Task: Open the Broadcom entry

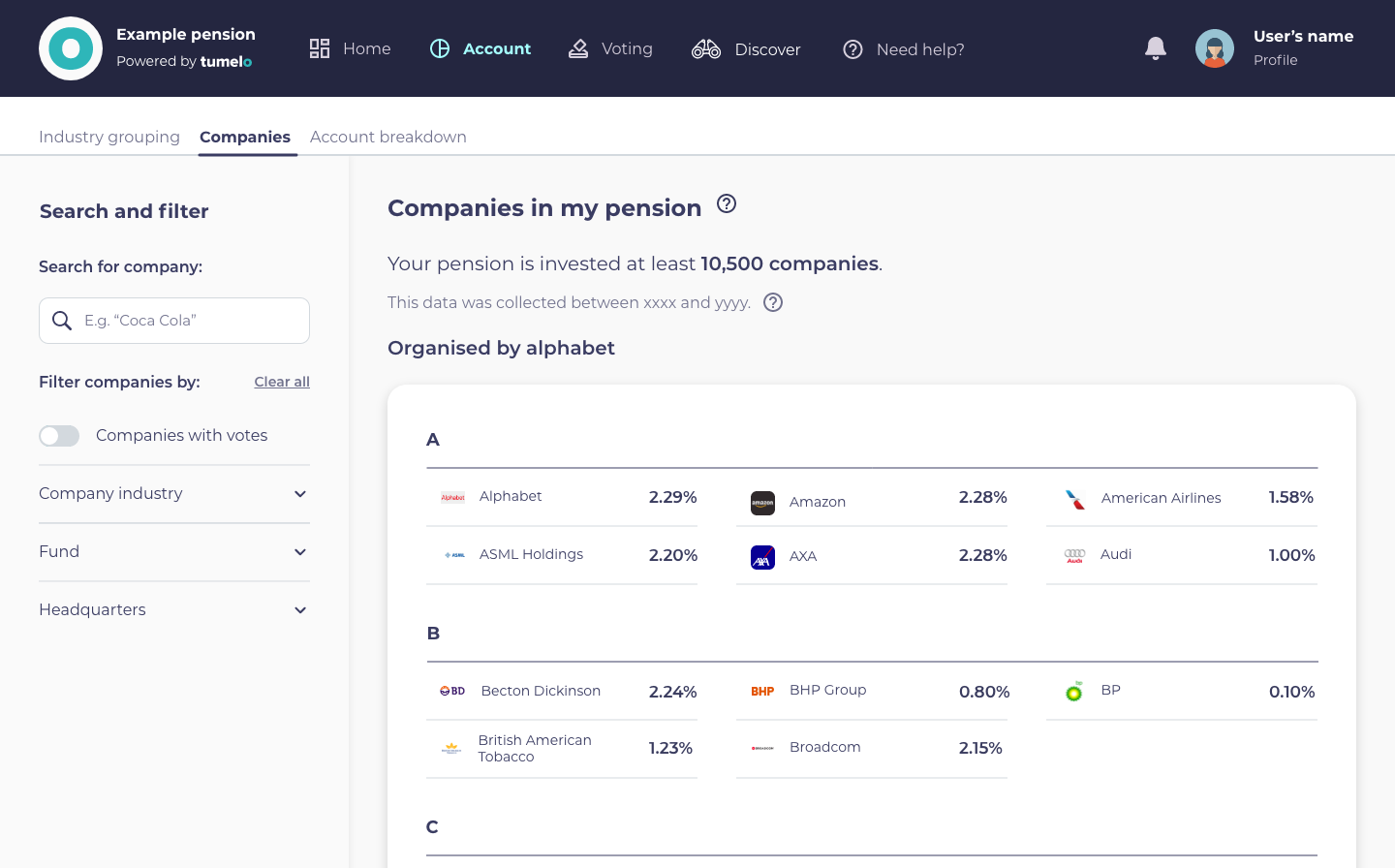Action: 872,749
